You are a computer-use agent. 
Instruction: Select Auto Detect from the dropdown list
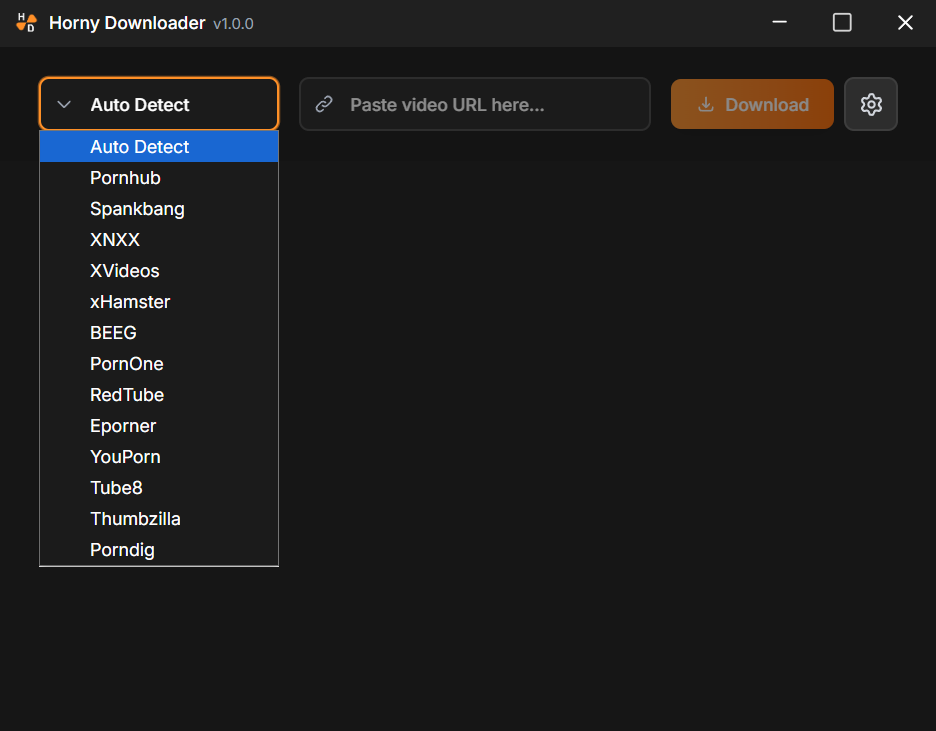pyautogui.click(x=140, y=147)
